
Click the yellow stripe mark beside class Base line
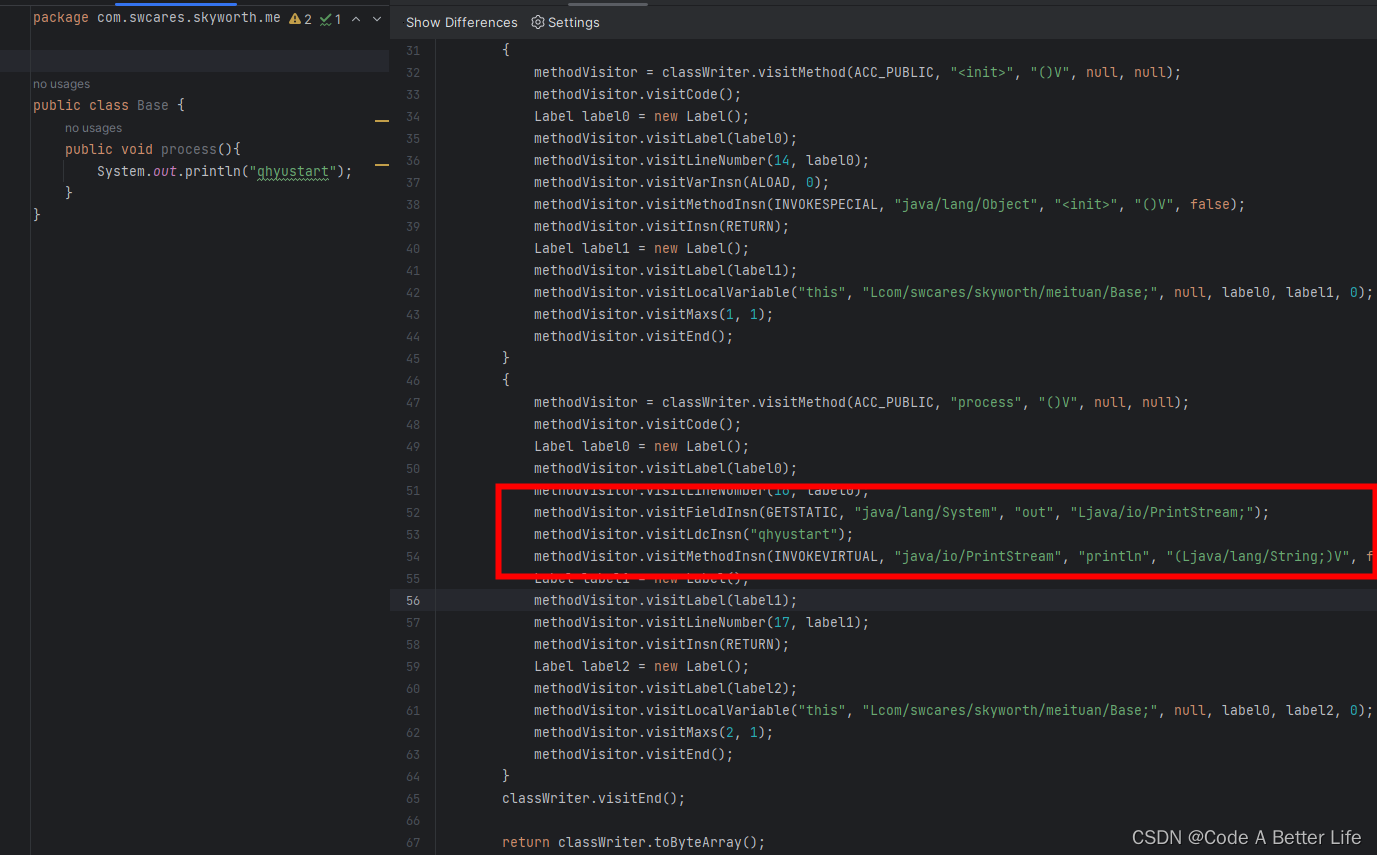pos(381,120)
